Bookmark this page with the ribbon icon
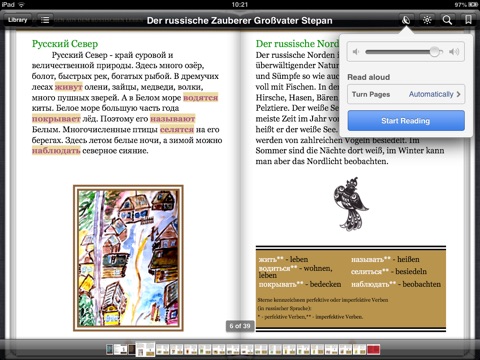480x360 pixels. [x=468, y=20]
